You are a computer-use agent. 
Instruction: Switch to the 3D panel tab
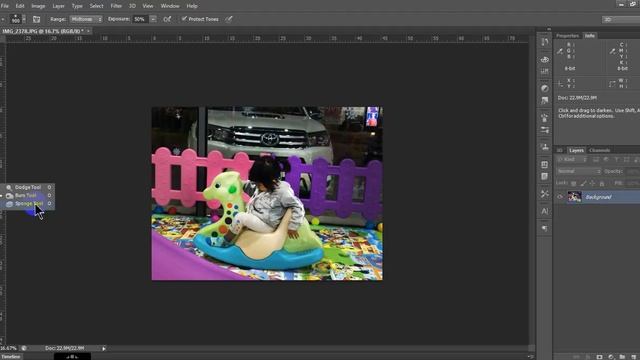click(x=560, y=150)
